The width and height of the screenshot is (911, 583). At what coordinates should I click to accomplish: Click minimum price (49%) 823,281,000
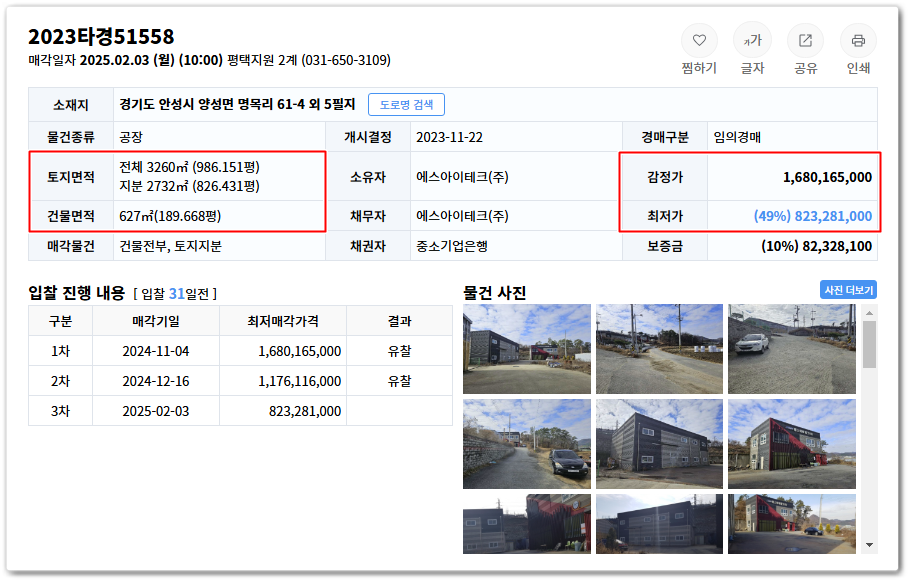pos(813,216)
